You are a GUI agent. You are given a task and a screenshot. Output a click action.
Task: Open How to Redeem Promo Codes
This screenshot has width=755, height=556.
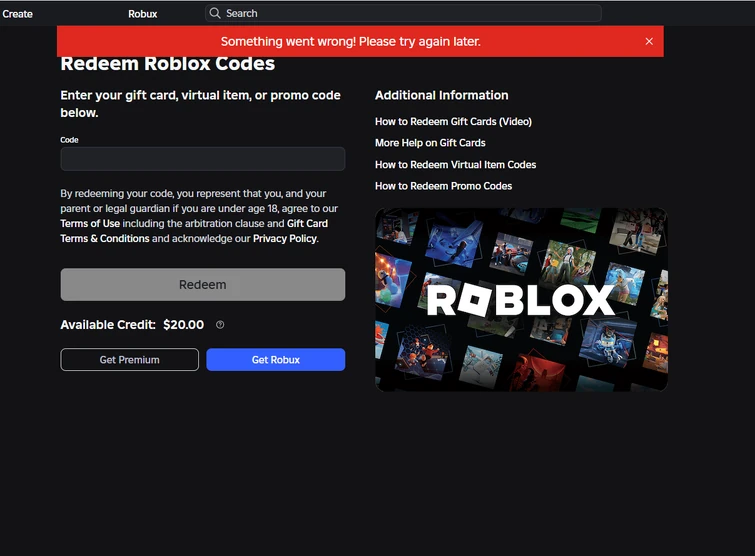443,186
